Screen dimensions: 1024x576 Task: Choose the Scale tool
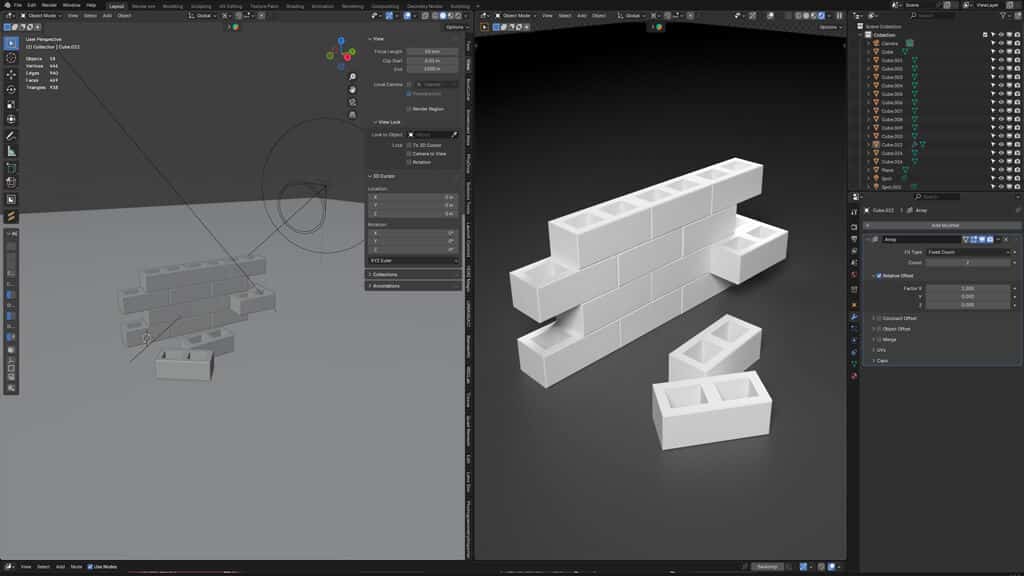(11, 104)
